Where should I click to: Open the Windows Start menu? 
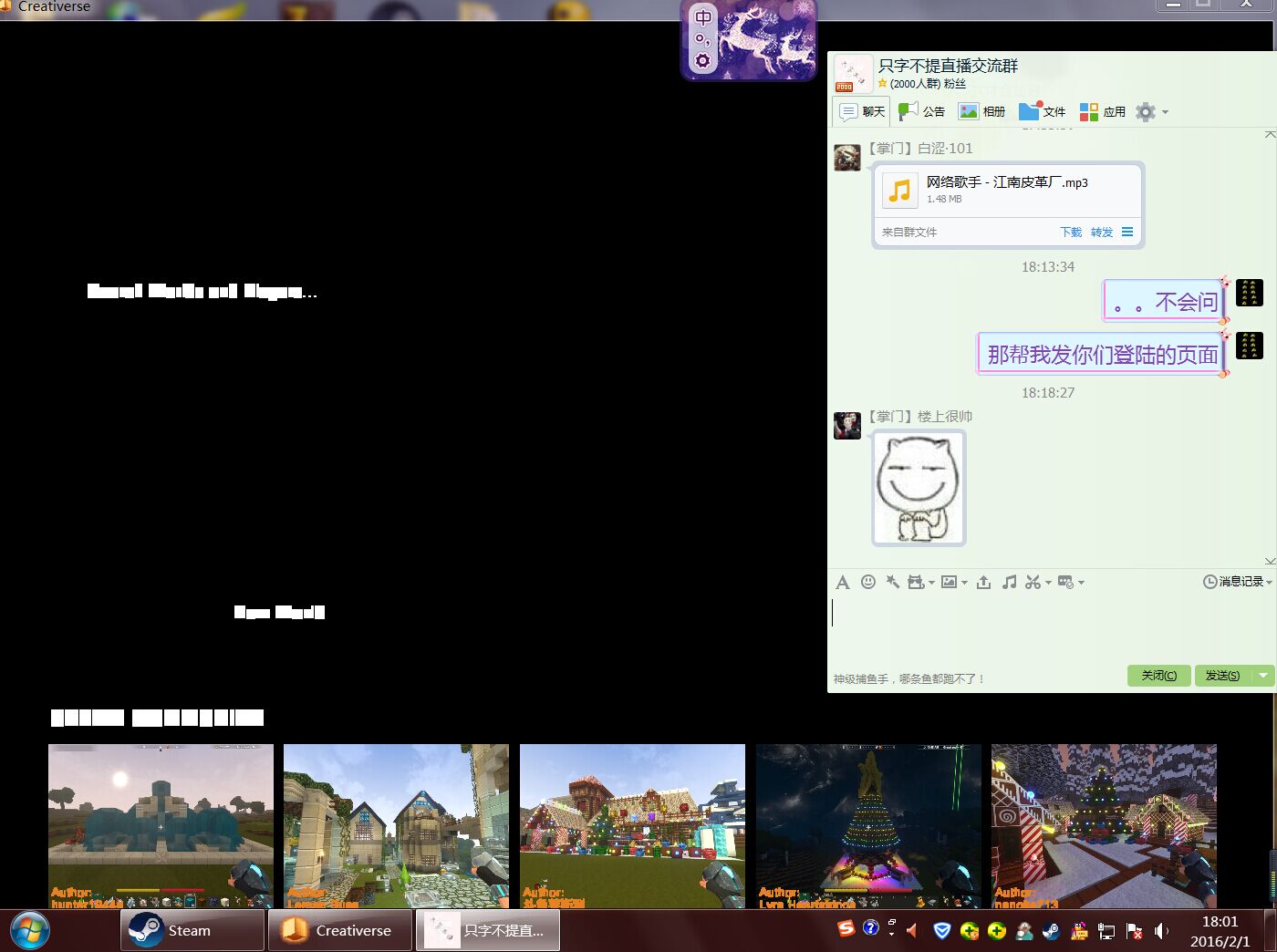point(29,930)
